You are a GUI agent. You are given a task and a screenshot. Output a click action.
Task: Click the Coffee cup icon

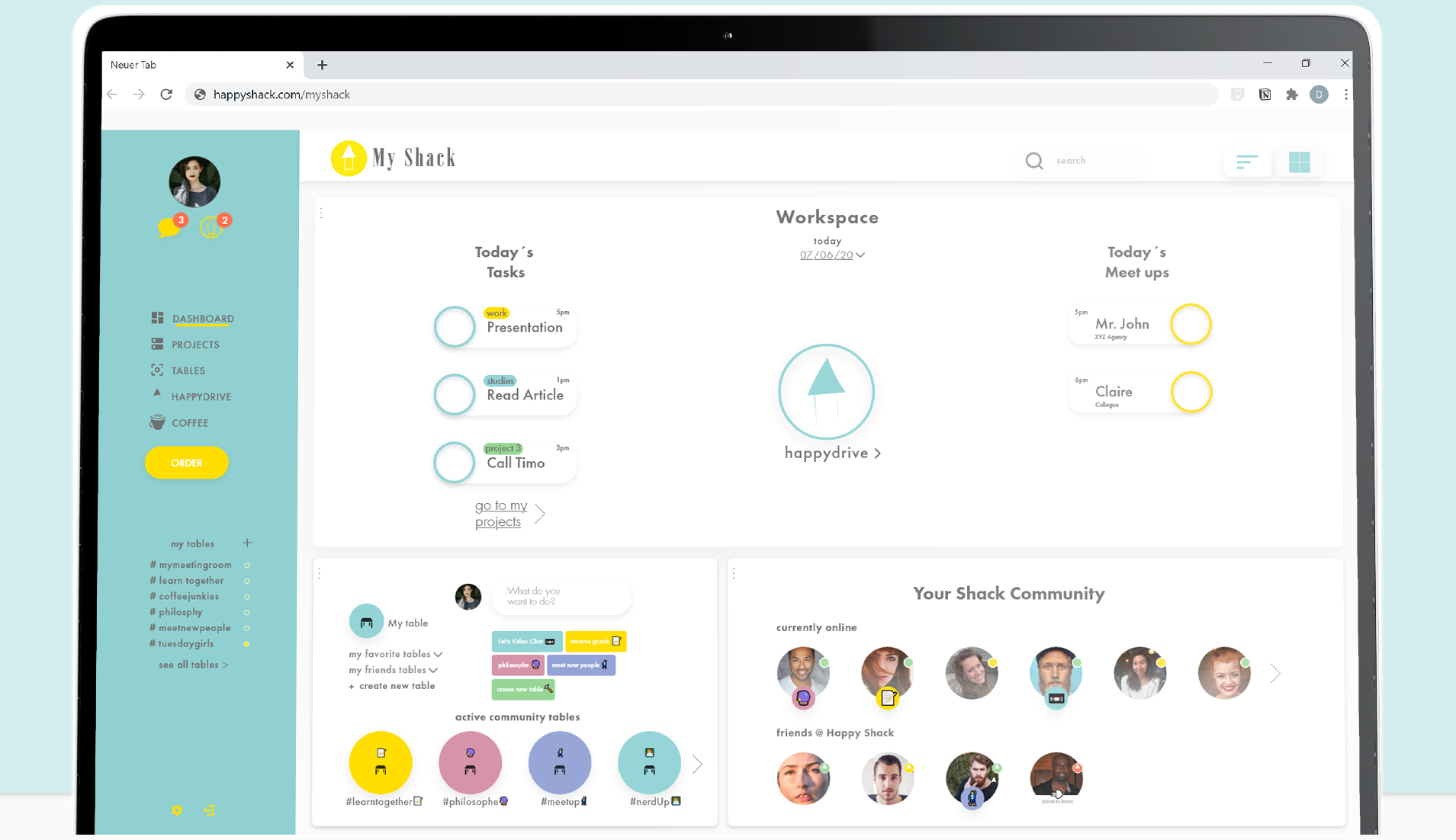coord(157,422)
